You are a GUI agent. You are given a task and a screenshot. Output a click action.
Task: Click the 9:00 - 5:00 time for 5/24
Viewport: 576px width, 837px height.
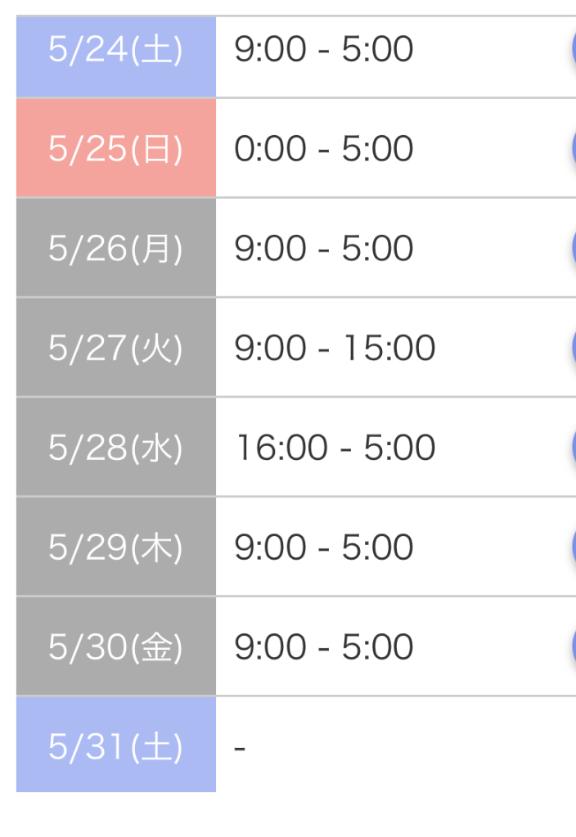click(323, 49)
